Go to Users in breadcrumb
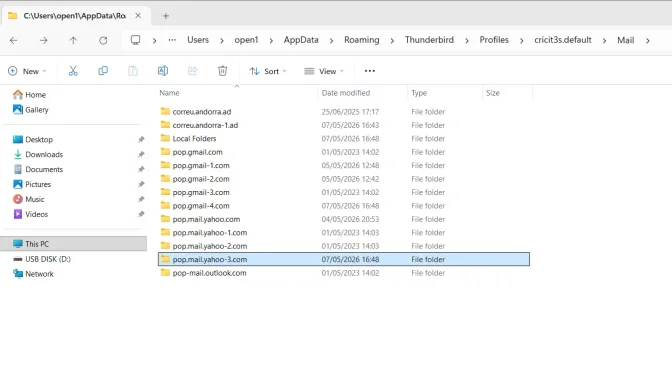The height and width of the screenshot is (384, 672). coord(198,40)
